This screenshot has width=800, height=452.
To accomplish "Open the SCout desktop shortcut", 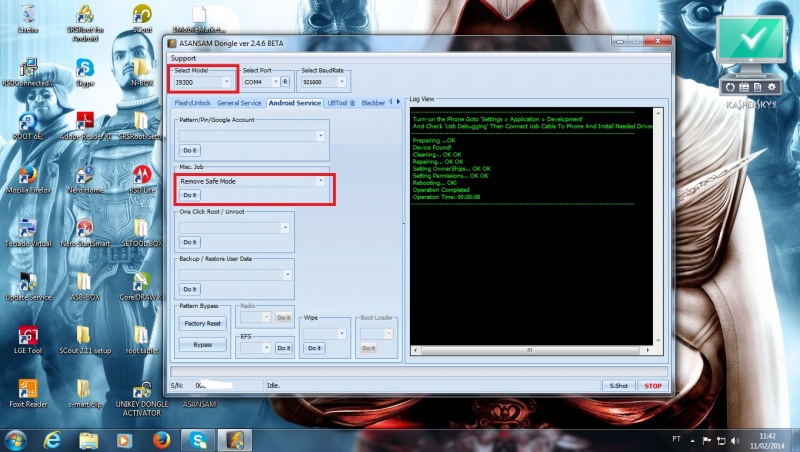I will pos(142,18).
